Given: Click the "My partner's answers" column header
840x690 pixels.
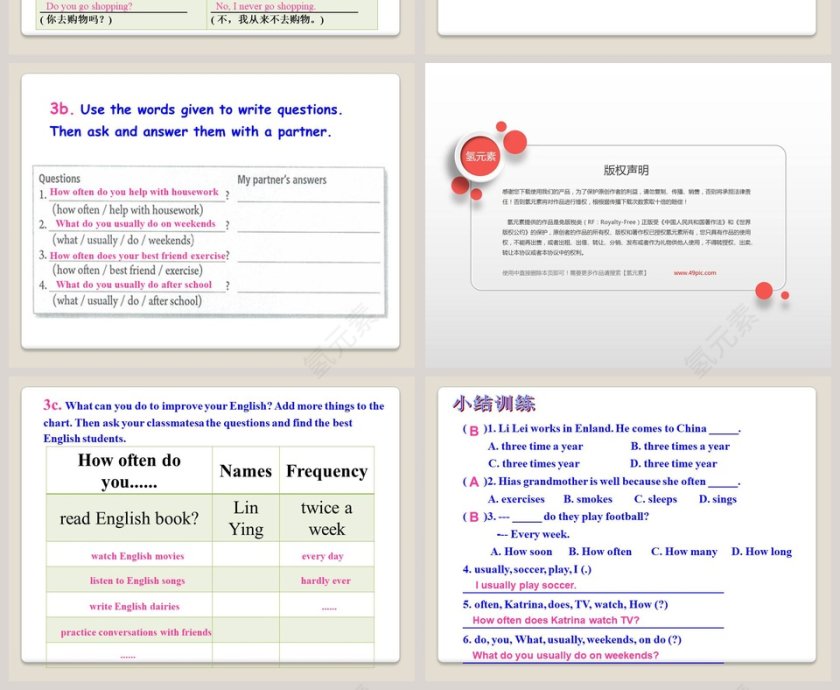Looking at the screenshot, I should click(x=284, y=180).
